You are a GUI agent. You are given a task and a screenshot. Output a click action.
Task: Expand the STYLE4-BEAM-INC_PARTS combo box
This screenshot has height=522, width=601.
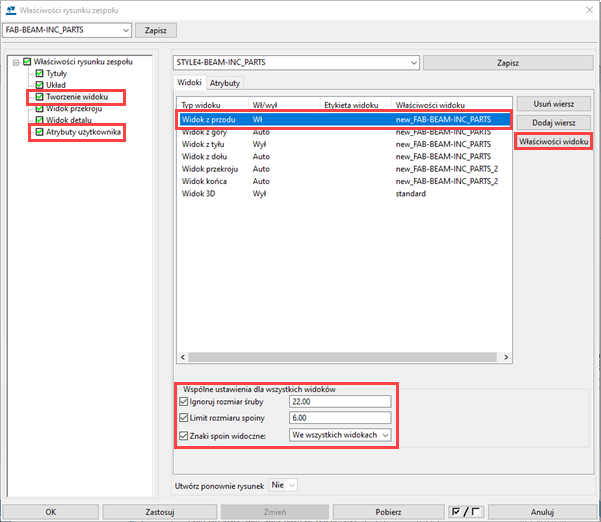pyautogui.click(x=411, y=63)
